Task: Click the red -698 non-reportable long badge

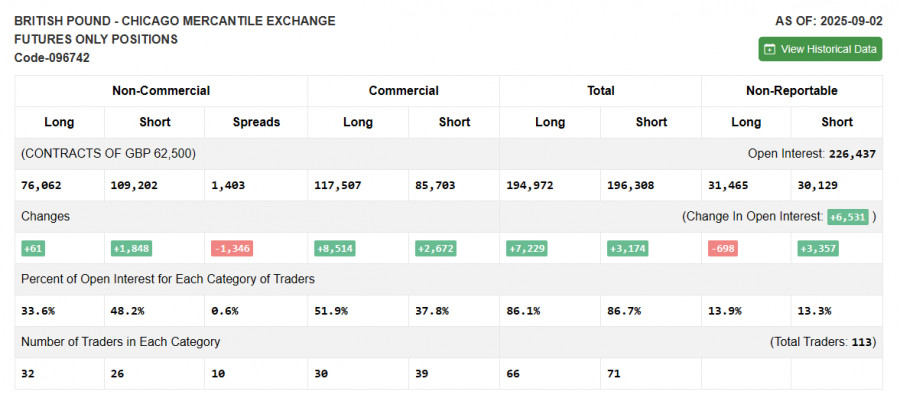Action: tap(722, 249)
